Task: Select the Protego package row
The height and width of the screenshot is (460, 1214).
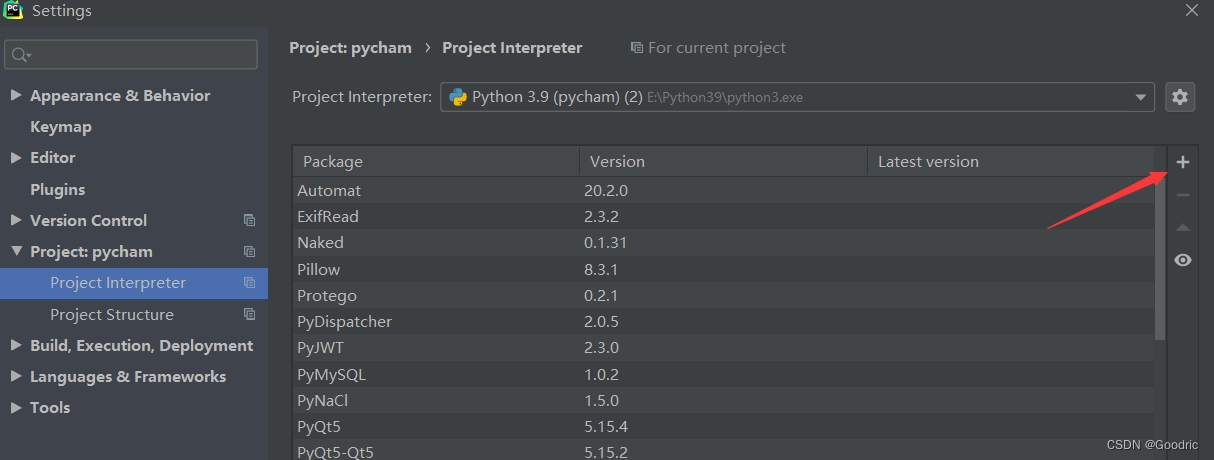Action: 723,295
